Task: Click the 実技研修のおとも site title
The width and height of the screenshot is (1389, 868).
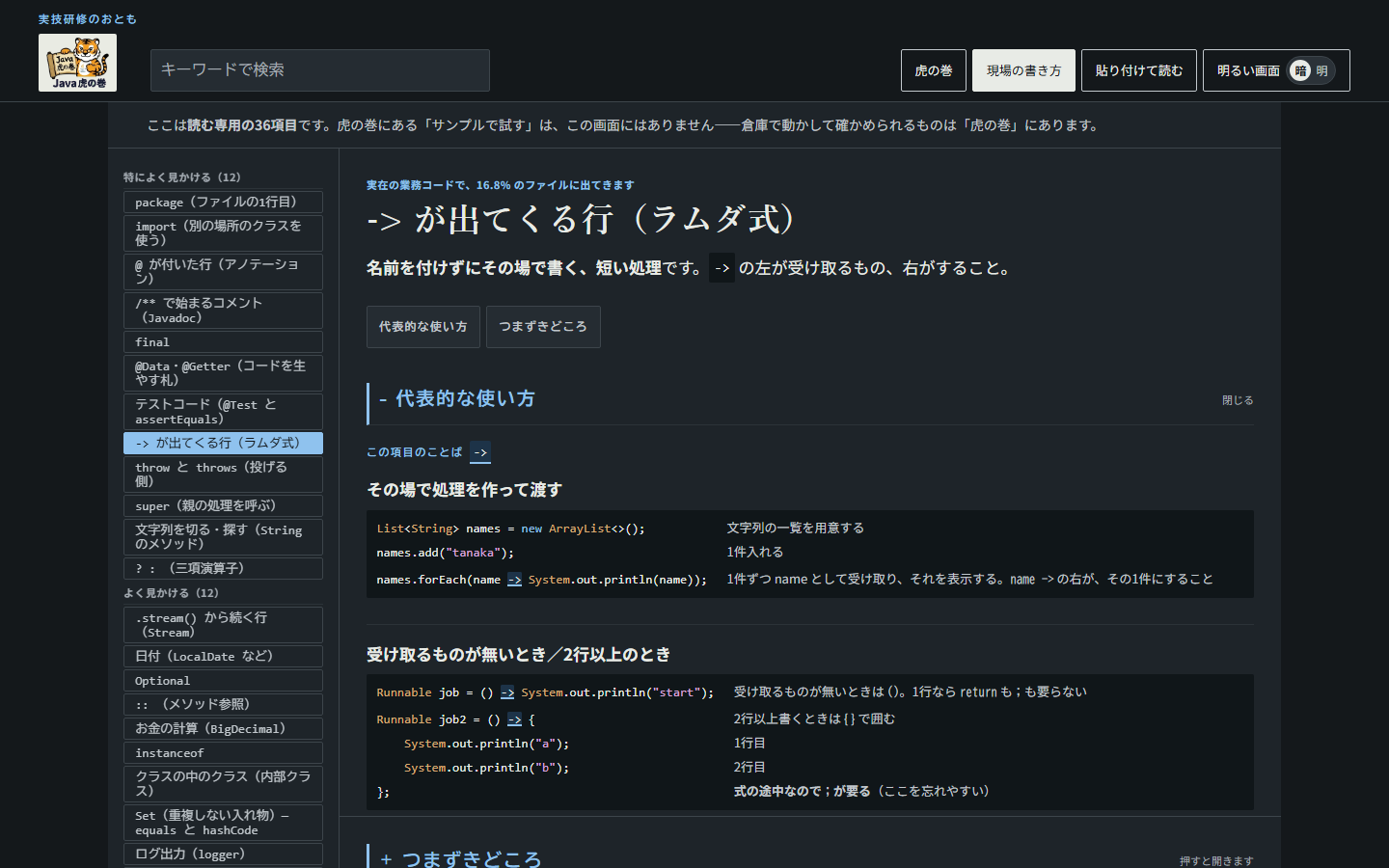Action: (x=88, y=19)
